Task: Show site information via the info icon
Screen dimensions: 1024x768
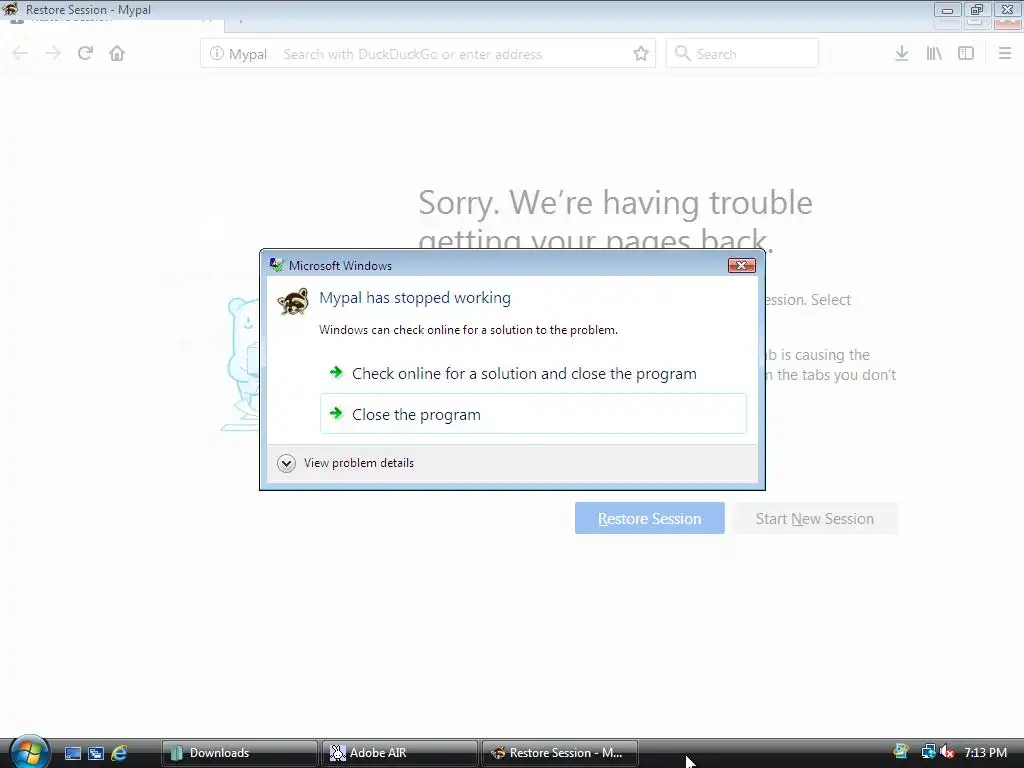Action: coord(216,54)
